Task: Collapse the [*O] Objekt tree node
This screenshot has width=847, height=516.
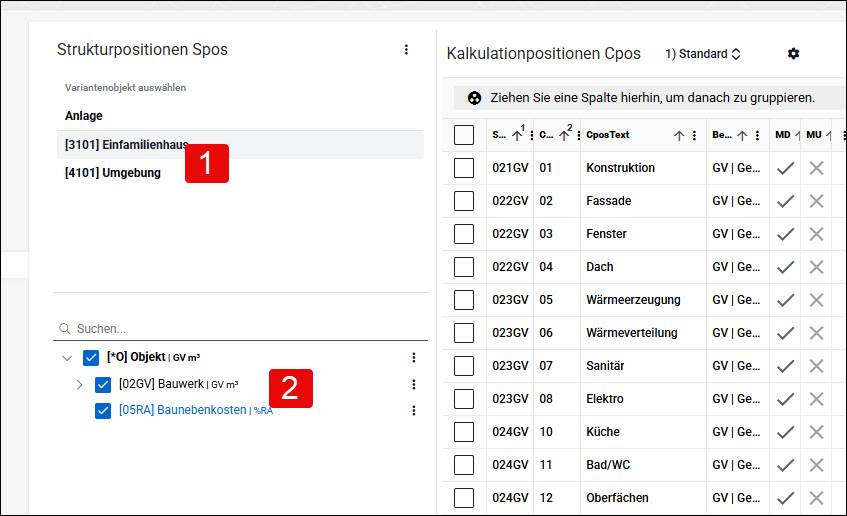Action: [67, 358]
